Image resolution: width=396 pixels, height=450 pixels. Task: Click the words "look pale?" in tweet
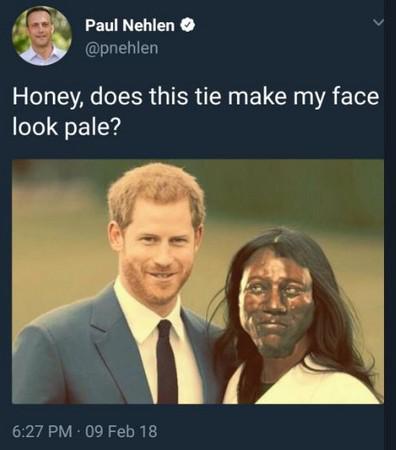coord(65,127)
